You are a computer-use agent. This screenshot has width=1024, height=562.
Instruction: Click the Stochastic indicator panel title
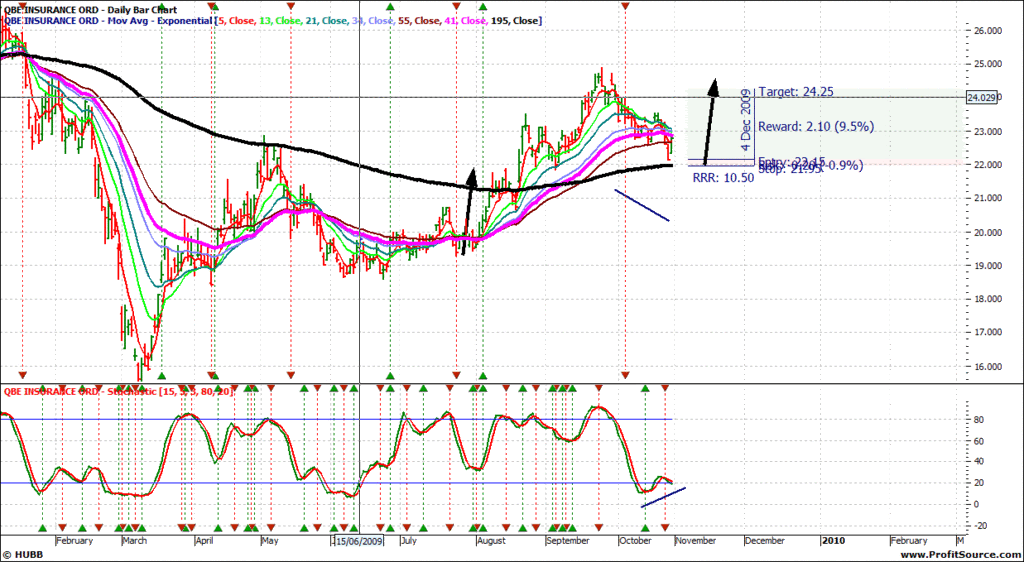pyautogui.click(x=119, y=392)
